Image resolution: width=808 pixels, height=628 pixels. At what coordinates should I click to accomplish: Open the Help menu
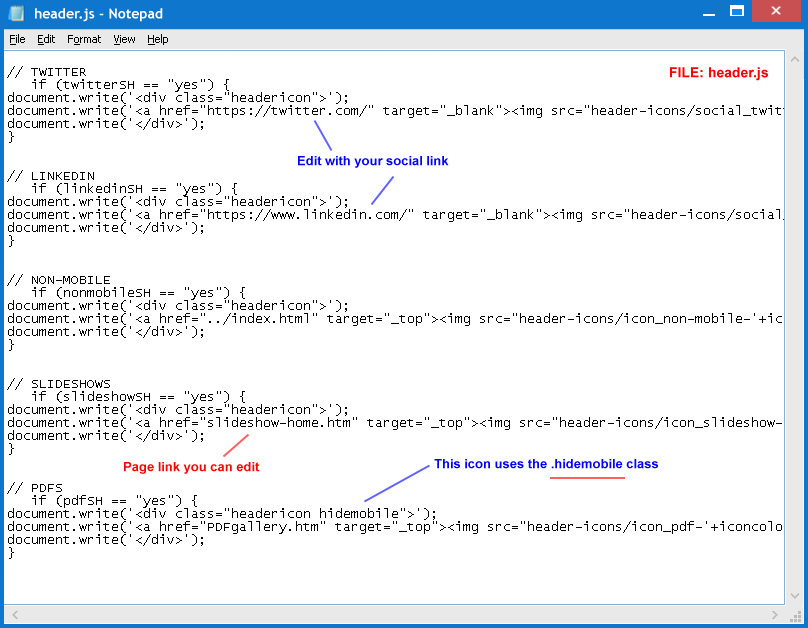coord(158,39)
